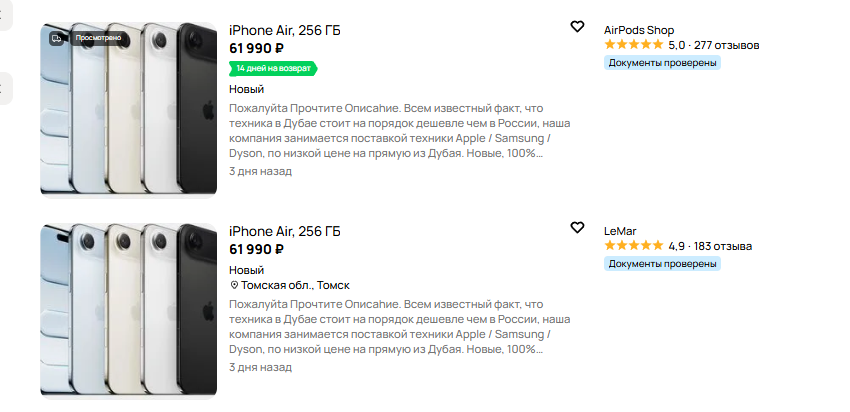The image size is (850, 412).
Task: Click LeMar "Документы проверены" badge
Action: (x=662, y=263)
